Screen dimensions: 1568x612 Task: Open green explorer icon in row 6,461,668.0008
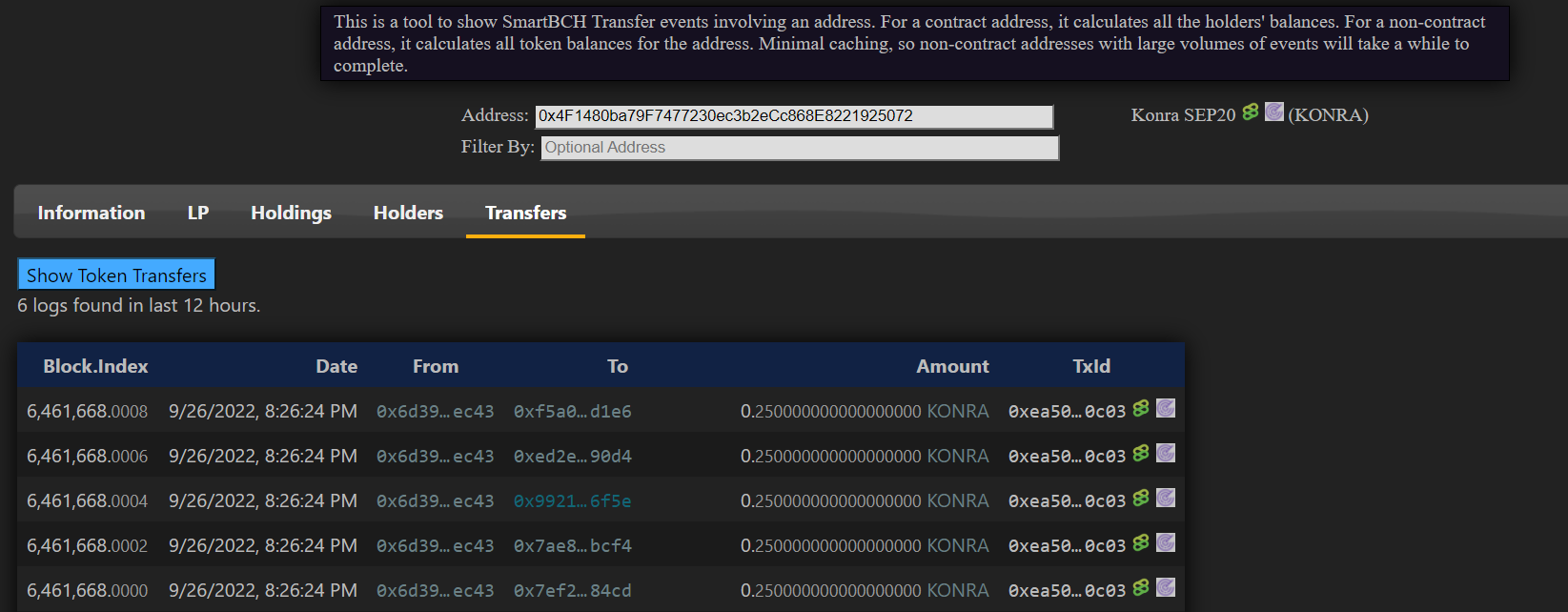coord(1141,408)
